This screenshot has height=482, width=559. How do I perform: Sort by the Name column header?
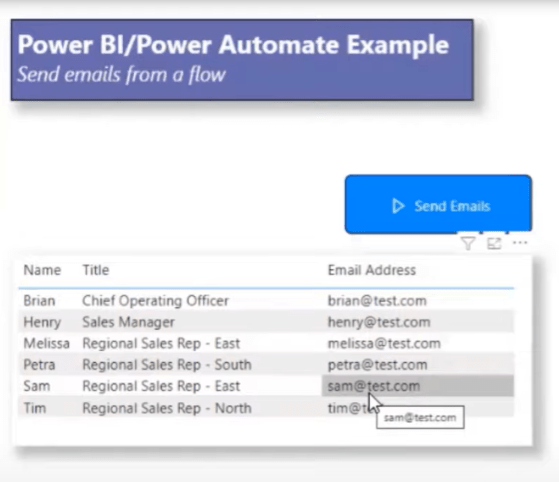[x=42, y=270]
